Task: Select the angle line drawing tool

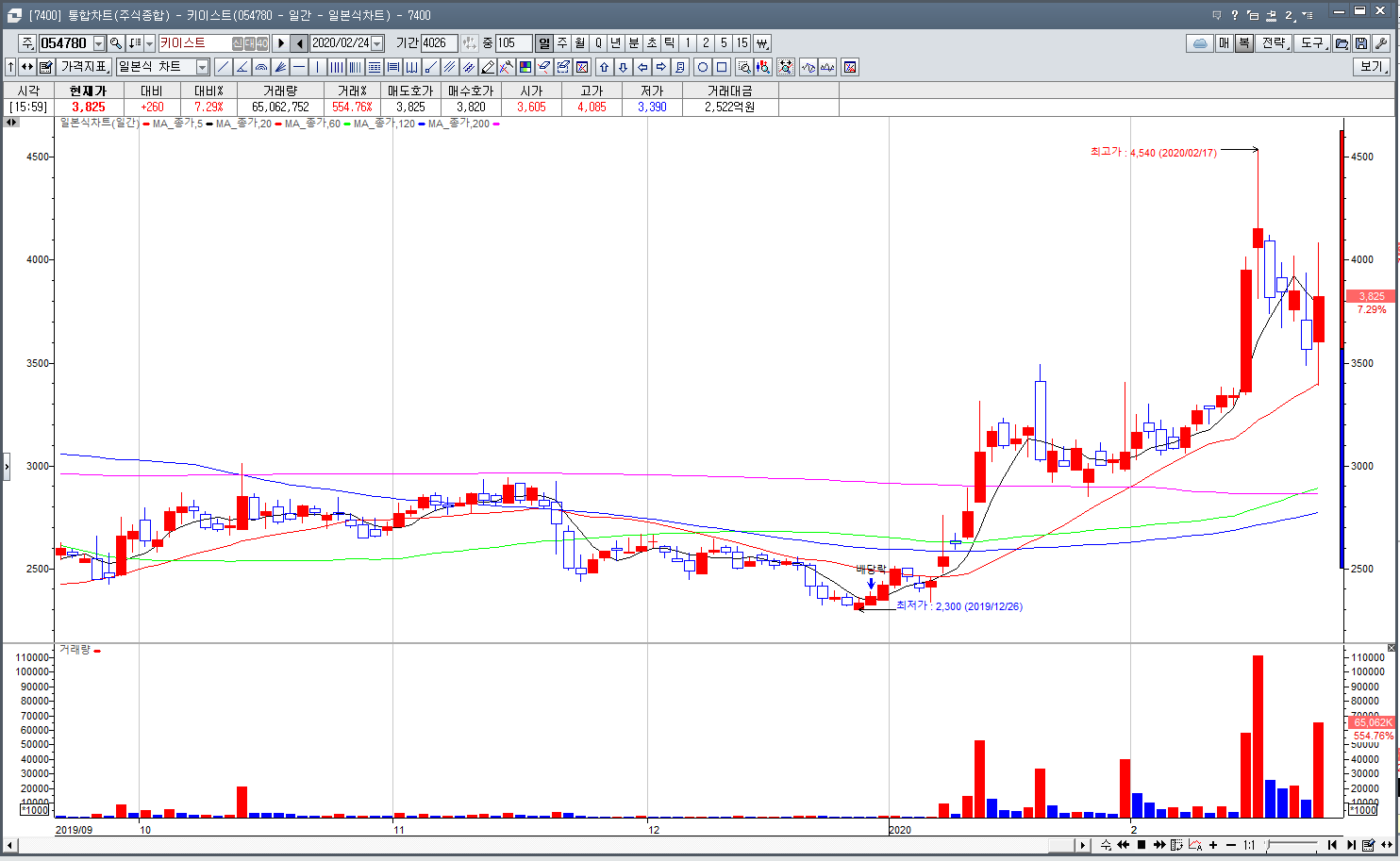Action: pos(242,67)
